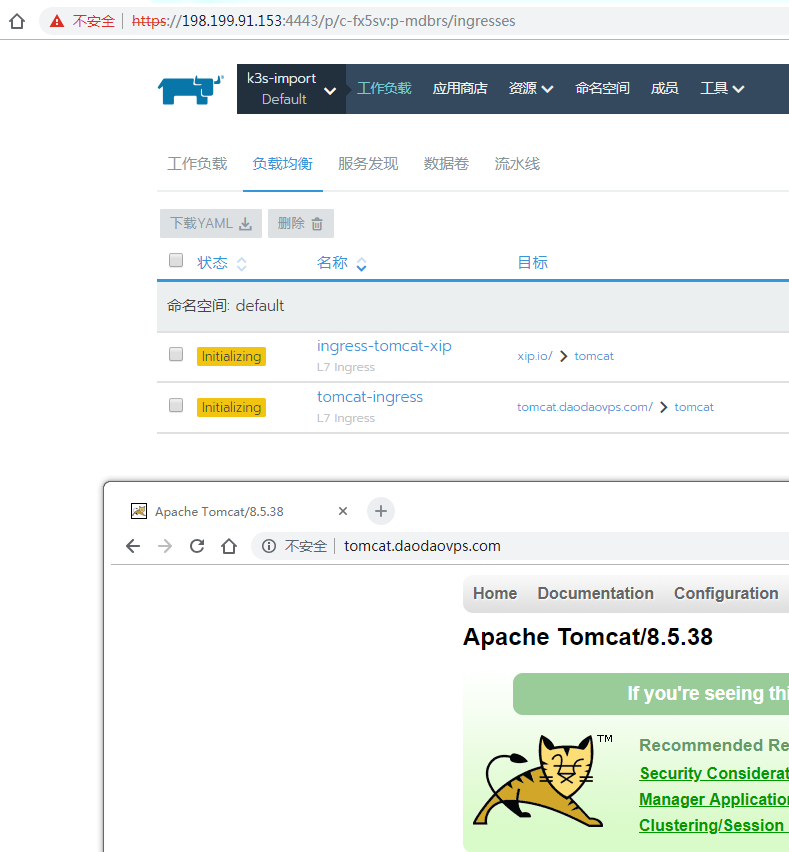Open a new tab with the plus button
Viewport: 789px width, 852px height.
pos(381,511)
